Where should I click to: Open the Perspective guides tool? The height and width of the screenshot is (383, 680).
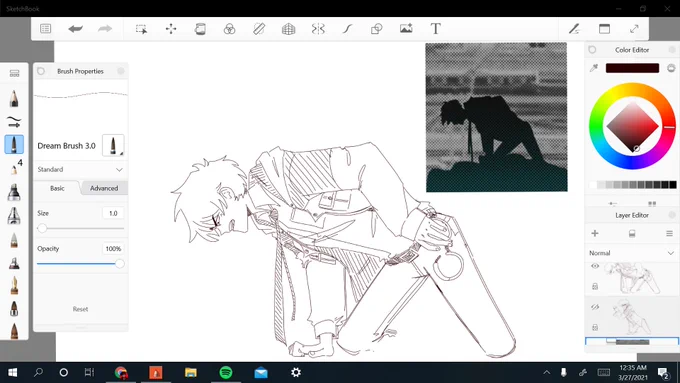pos(288,29)
